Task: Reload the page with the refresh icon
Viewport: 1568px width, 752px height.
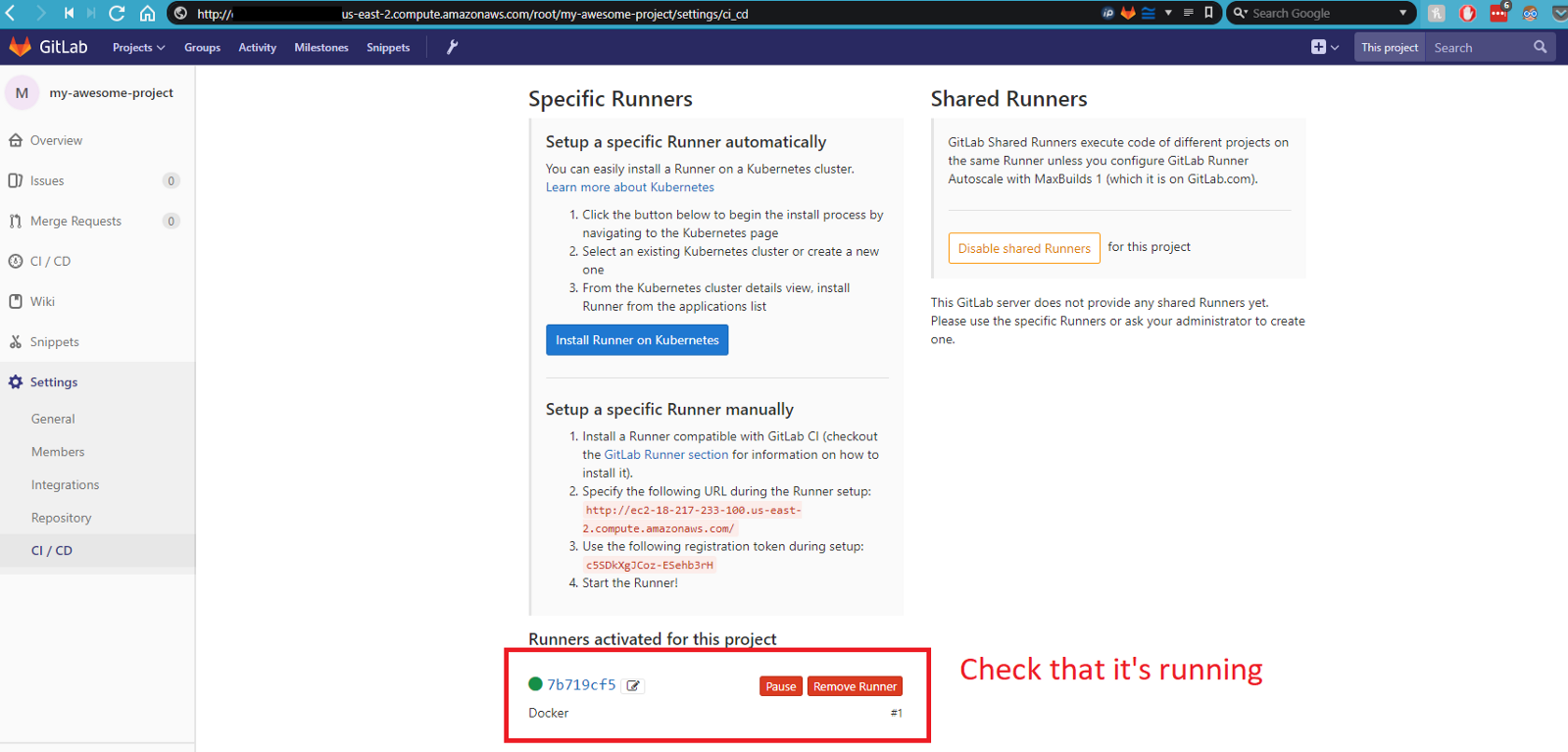Action: tap(117, 13)
